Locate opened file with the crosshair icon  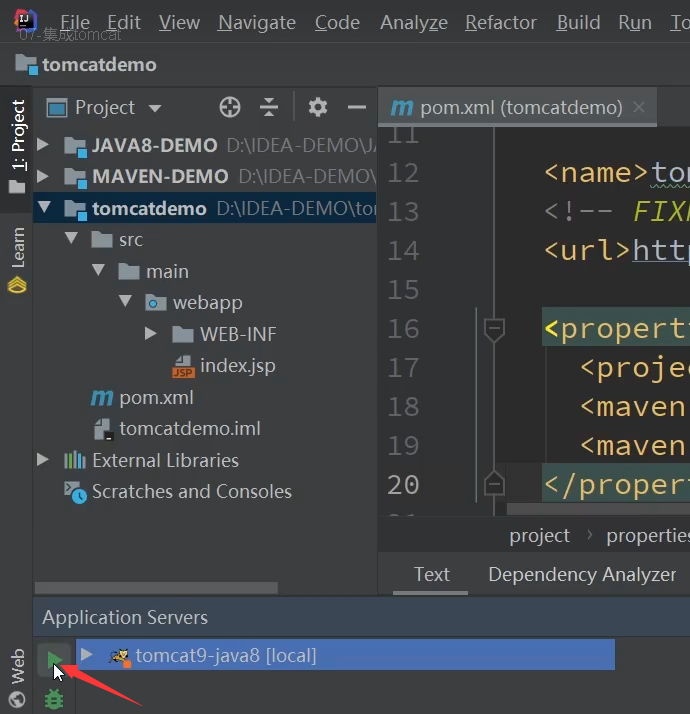point(230,108)
